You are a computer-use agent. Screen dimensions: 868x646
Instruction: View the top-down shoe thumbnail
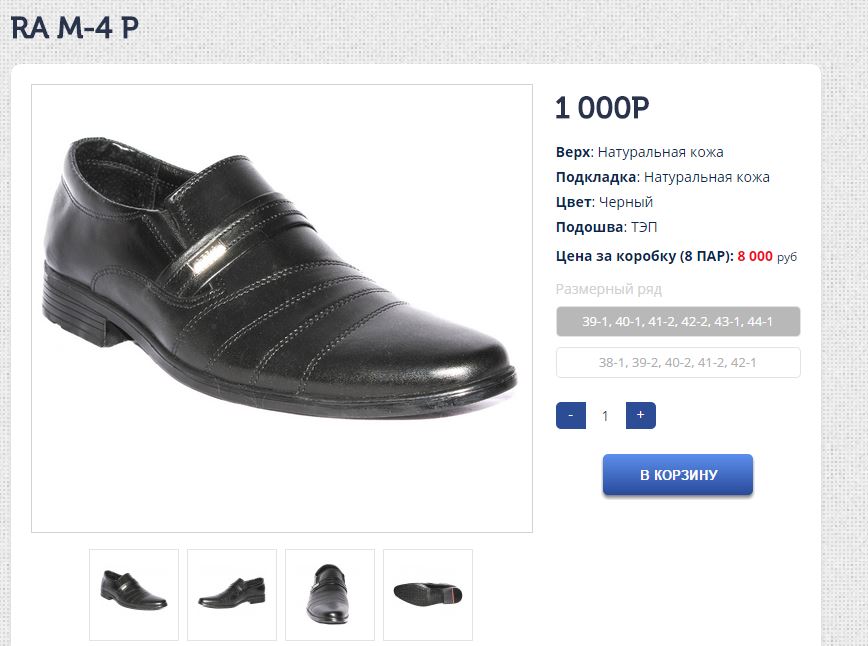330,594
